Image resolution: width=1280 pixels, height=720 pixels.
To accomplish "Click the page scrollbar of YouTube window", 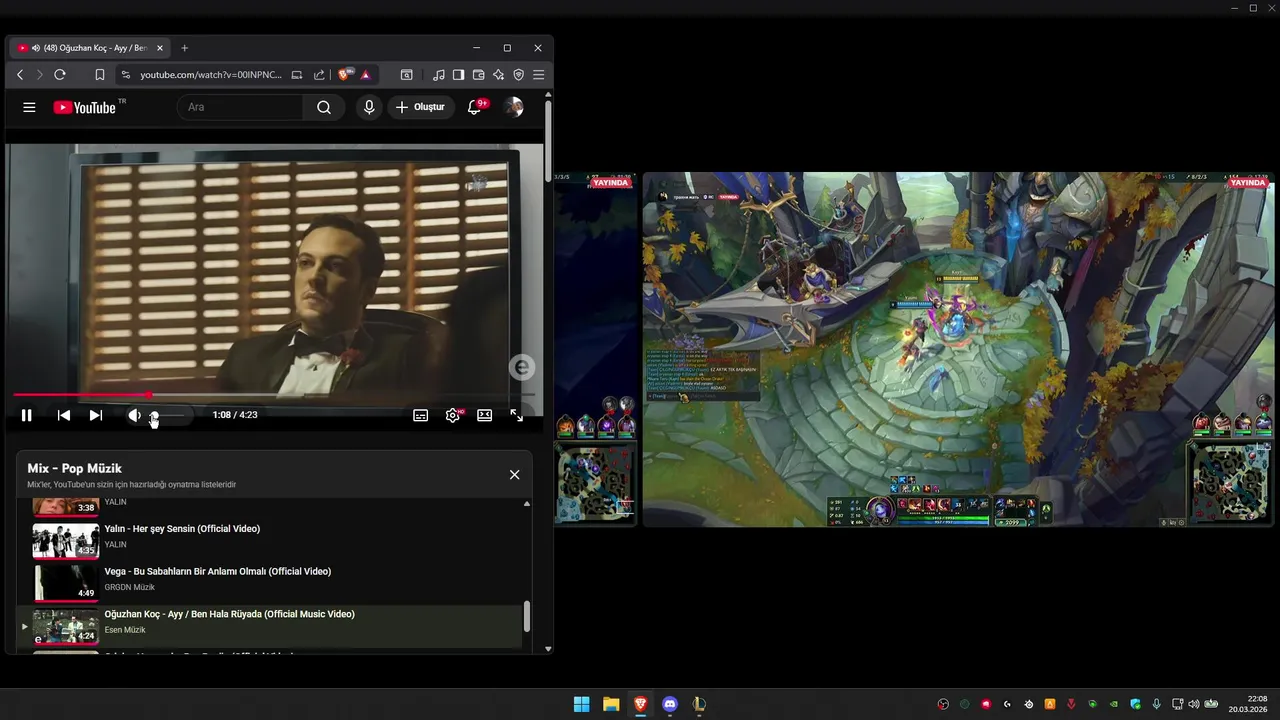I will [548, 140].
